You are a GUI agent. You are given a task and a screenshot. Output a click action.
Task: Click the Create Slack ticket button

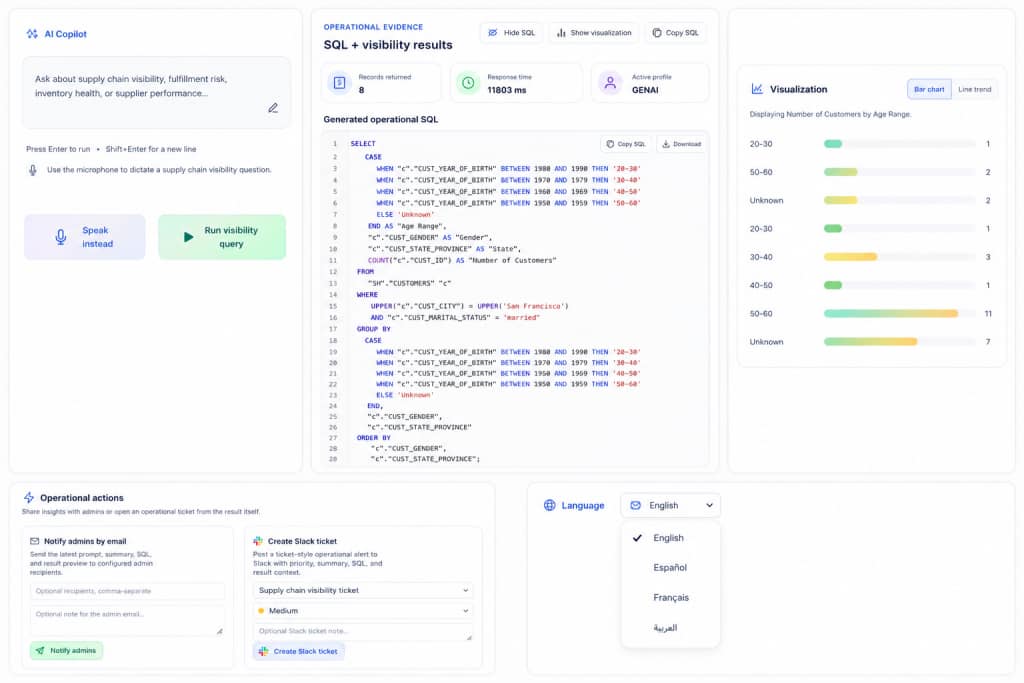tap(298, 652)
